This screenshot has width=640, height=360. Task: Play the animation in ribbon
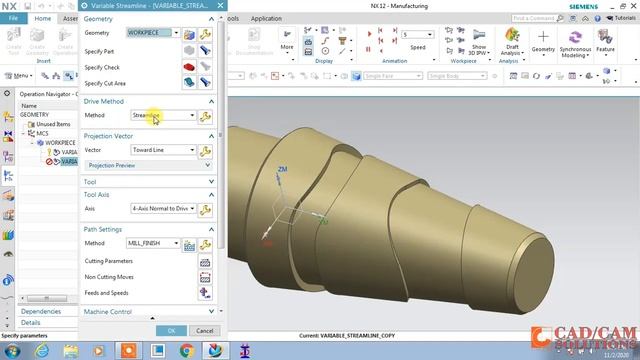click(369, 34)
